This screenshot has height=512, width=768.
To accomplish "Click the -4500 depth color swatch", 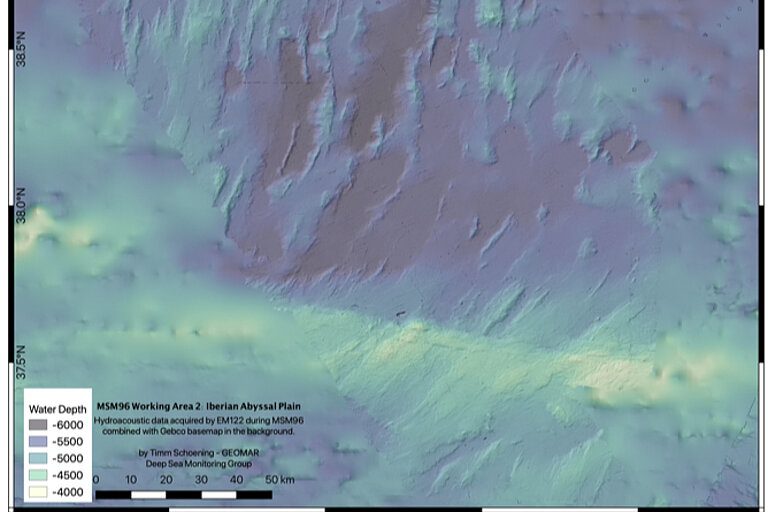I will (x=38, y=475).
